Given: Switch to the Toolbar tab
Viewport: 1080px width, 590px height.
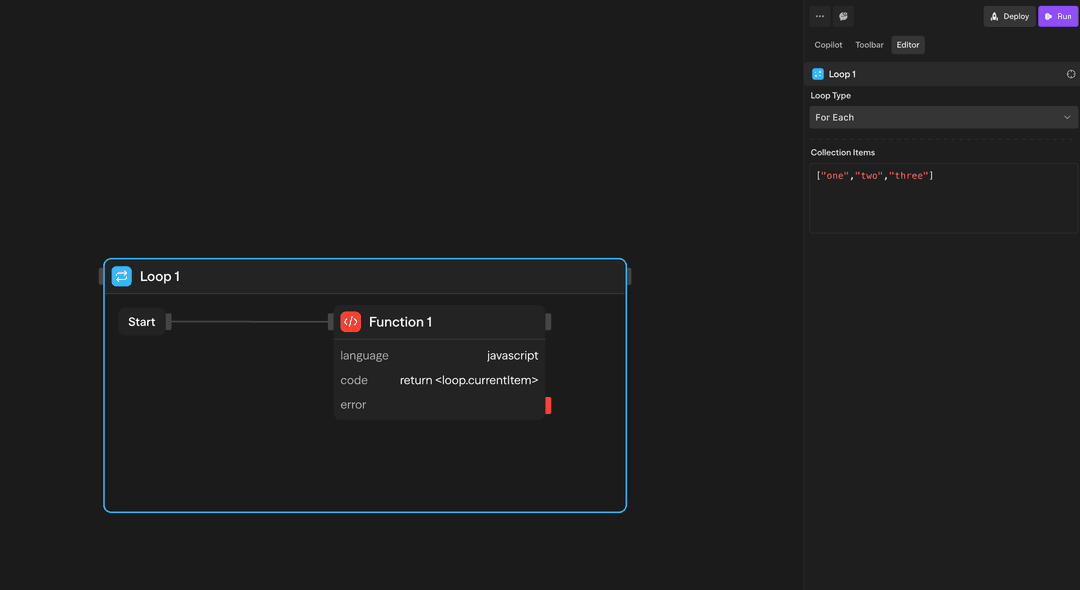Looking at the screenshot, I should pyautogui.click(x=869, y=45).
